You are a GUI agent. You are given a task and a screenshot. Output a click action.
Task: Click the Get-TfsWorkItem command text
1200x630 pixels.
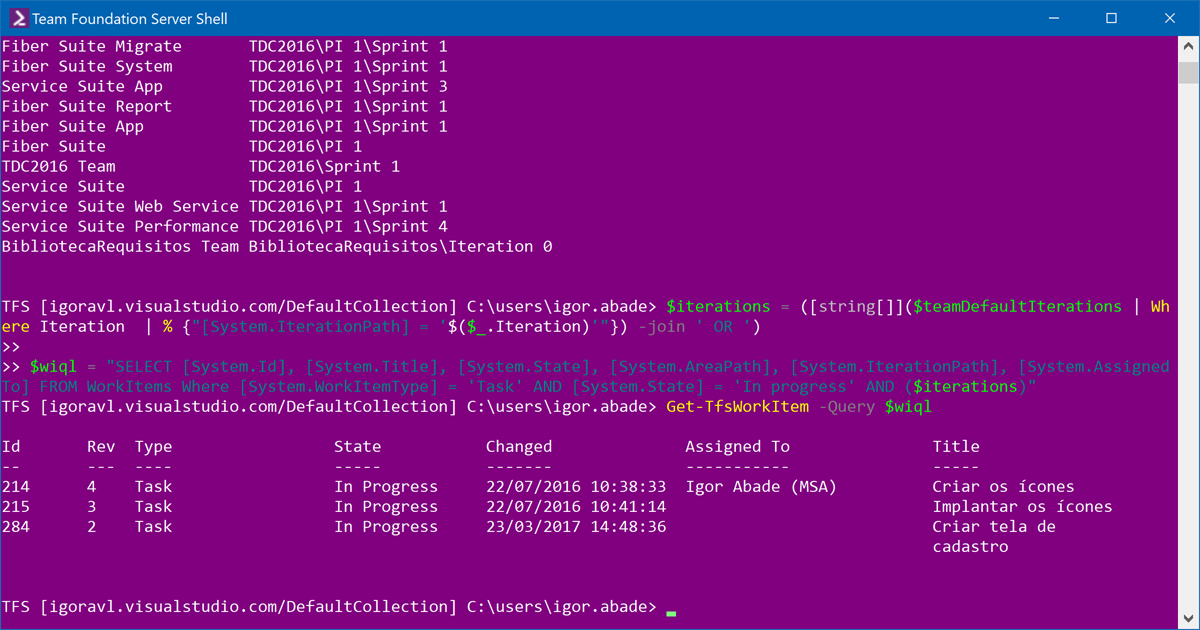(x=737, y=407)
